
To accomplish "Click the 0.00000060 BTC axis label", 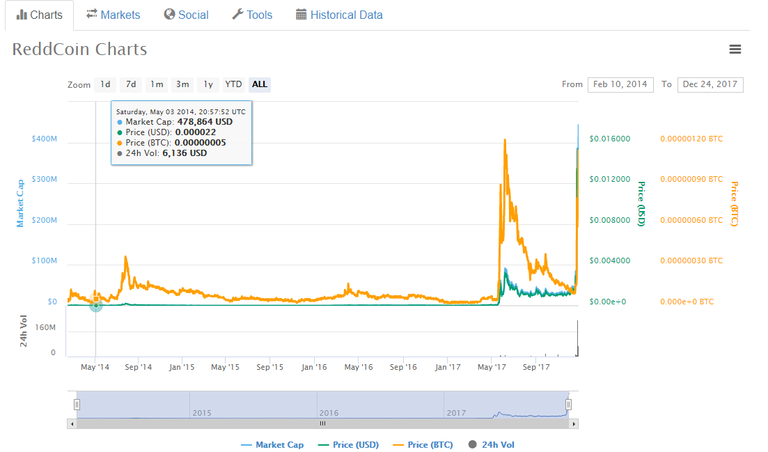I will 691,220.
